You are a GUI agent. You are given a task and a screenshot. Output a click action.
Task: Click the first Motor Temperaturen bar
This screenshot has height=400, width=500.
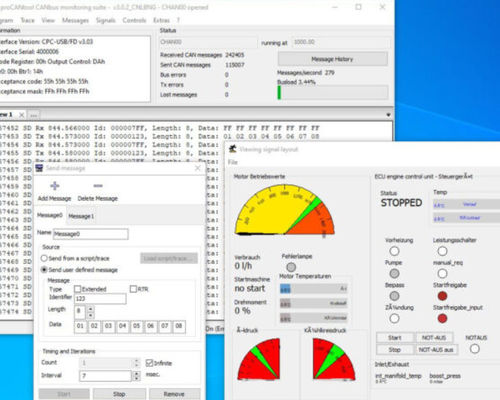314,288
